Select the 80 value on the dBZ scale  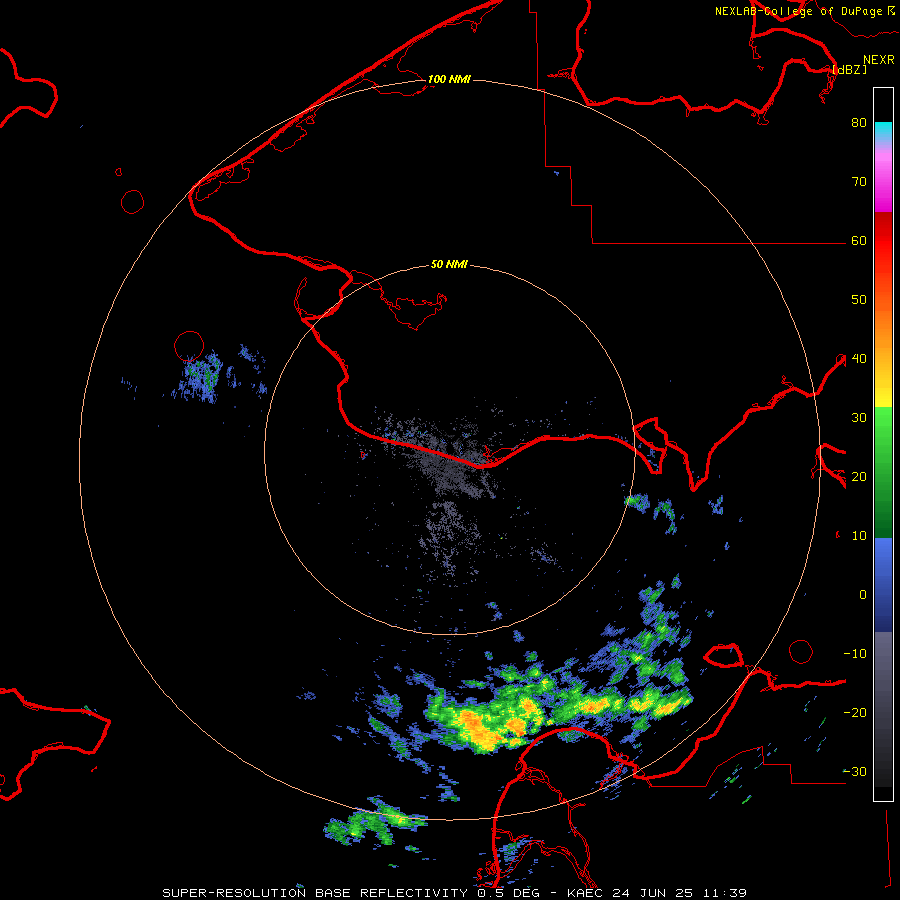coord(859,122)
